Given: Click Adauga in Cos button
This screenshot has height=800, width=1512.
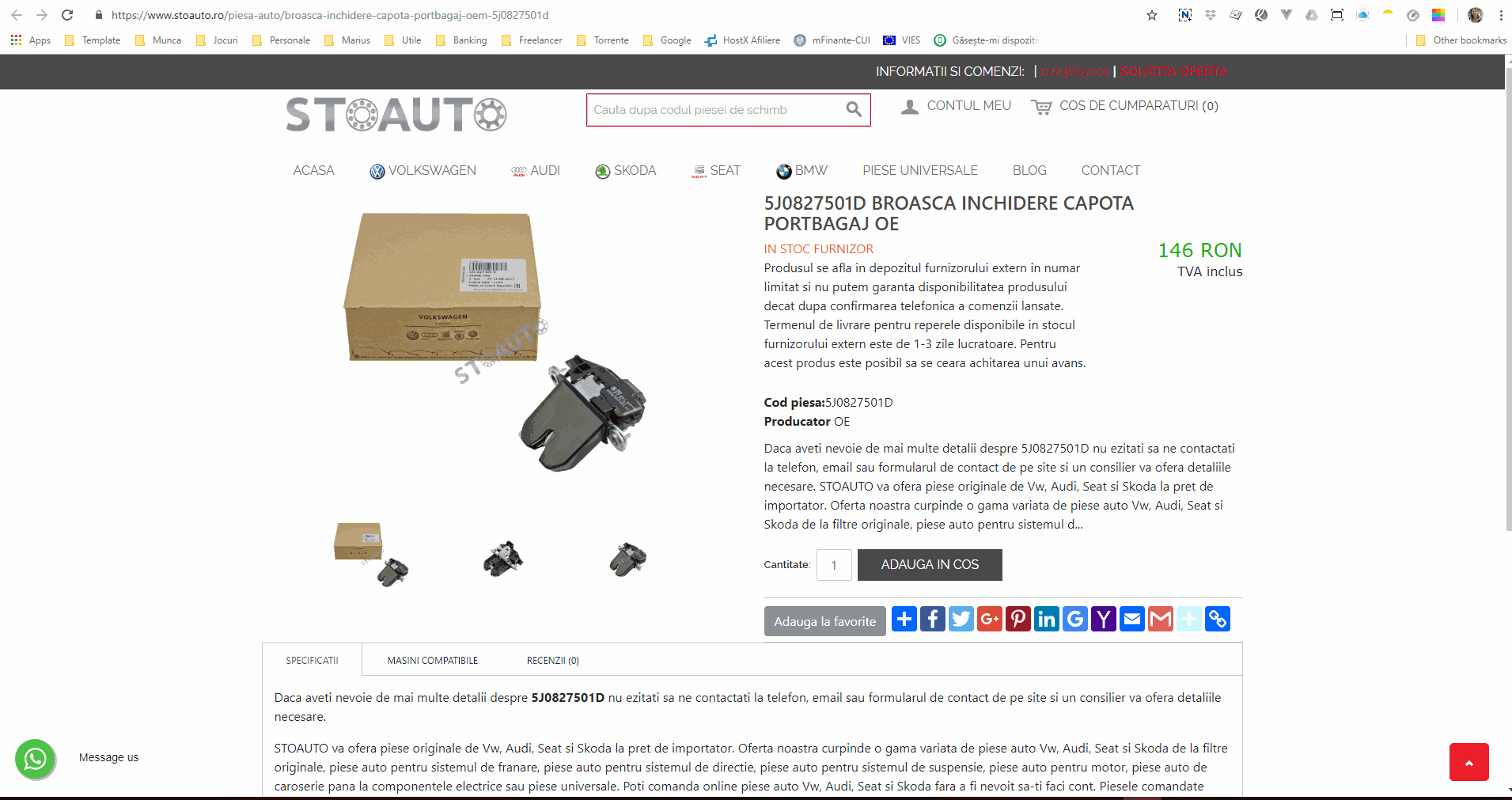Looking at the screenshot, I should (x=930, y=565).
